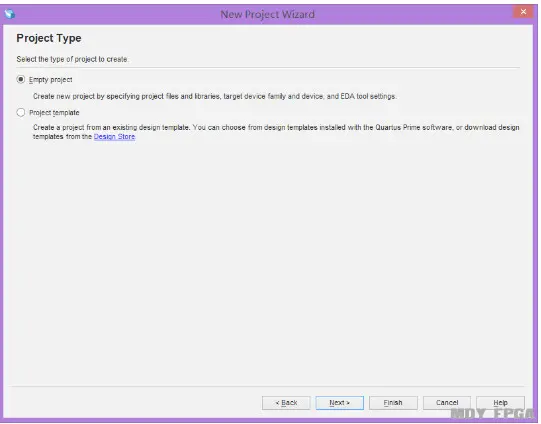Click the Project template description paragraph
The image size is (541, 424).
276,132
